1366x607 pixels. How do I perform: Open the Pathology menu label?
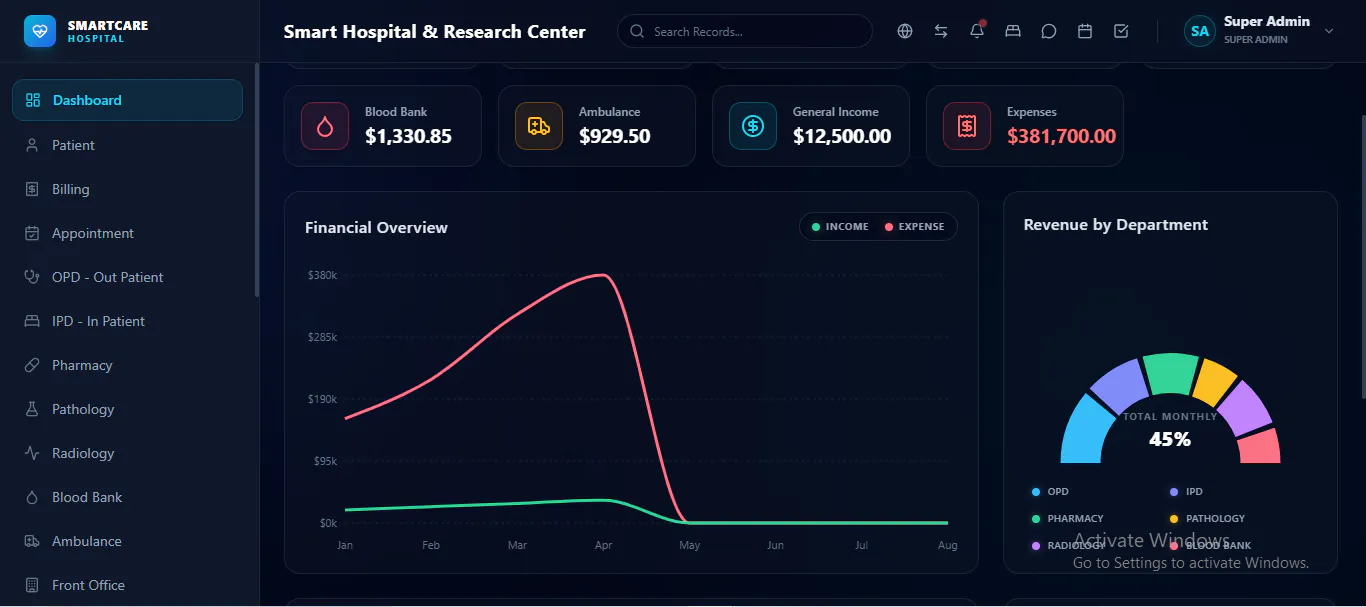coord(83,409)
